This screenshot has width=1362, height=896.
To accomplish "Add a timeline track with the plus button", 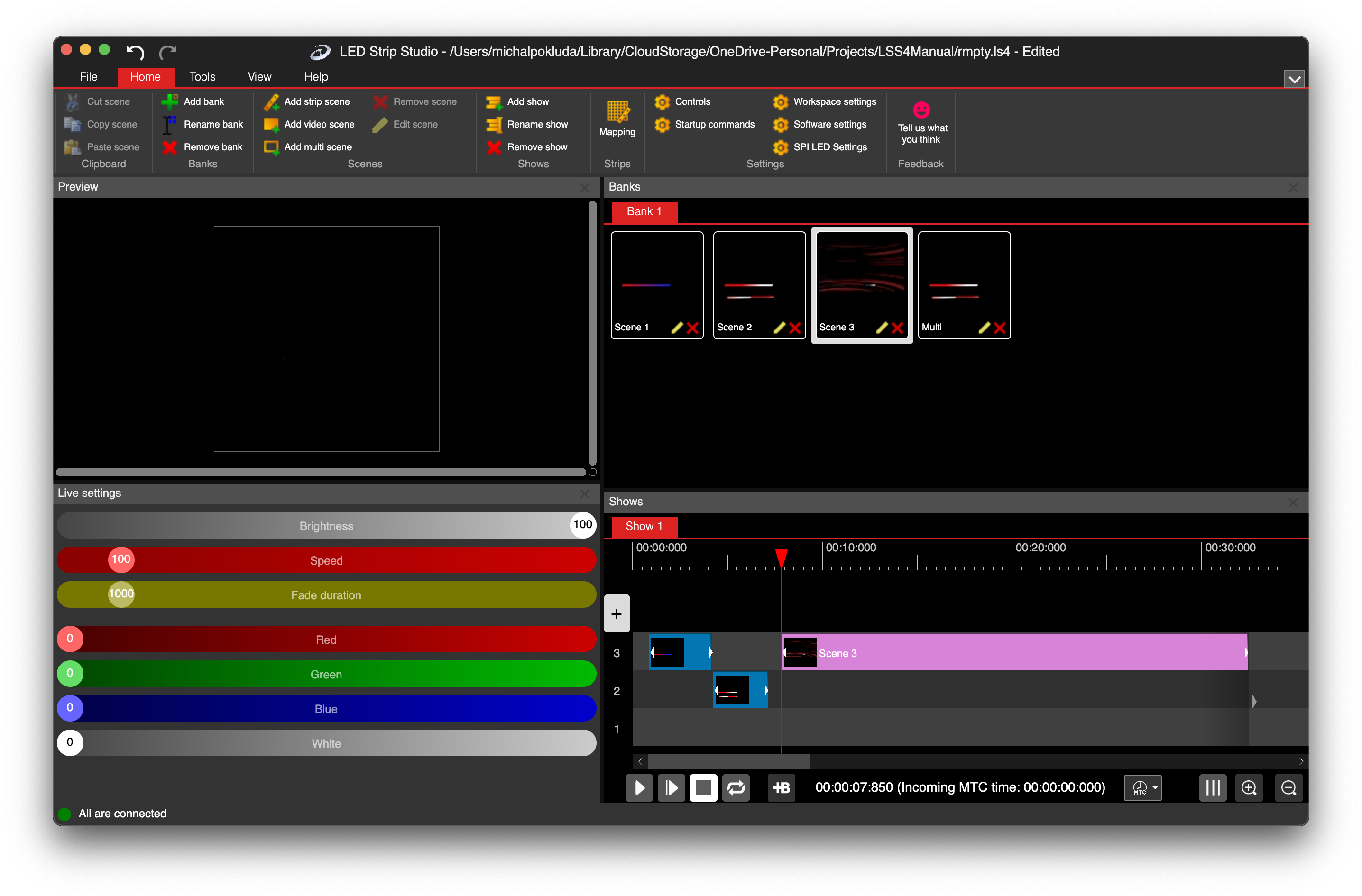I will (x=617, y=614).
